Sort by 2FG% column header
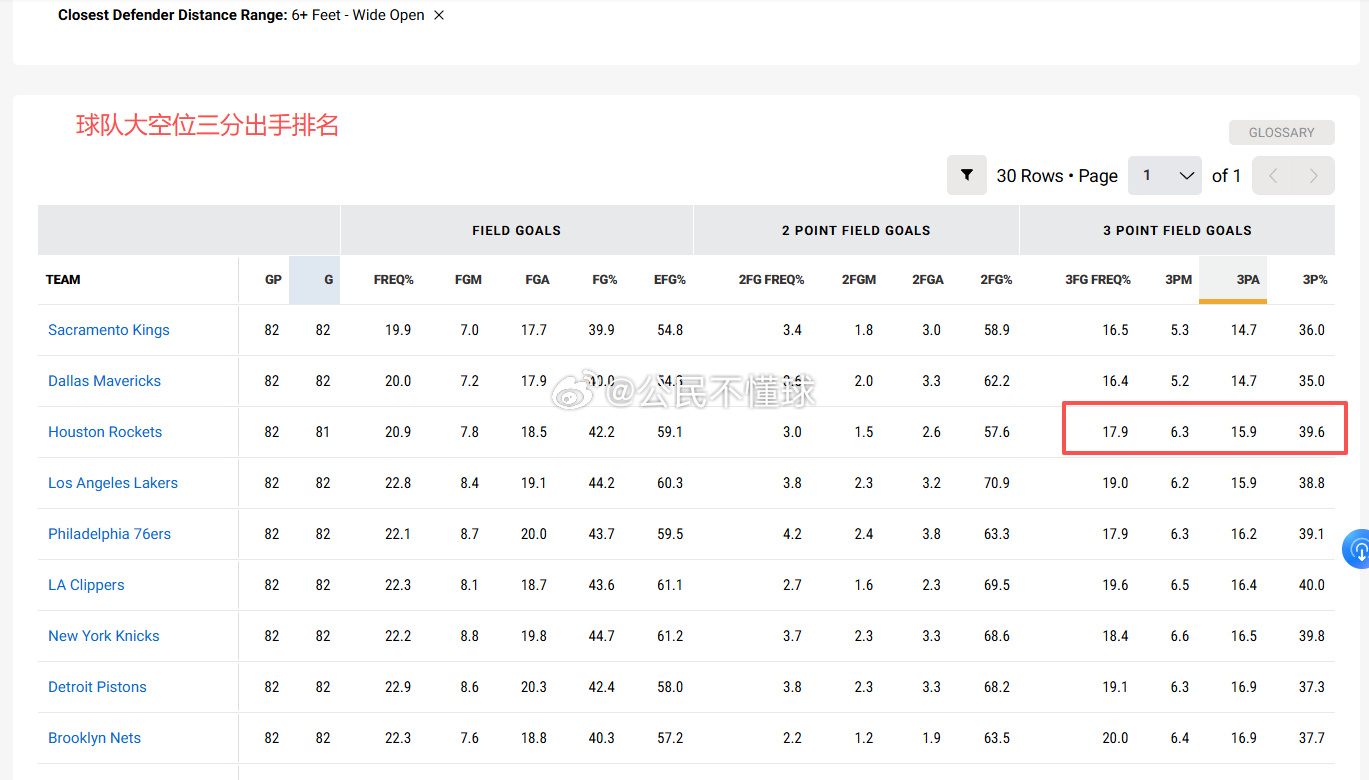This screenshot has width=1369, height=780. 996,280
